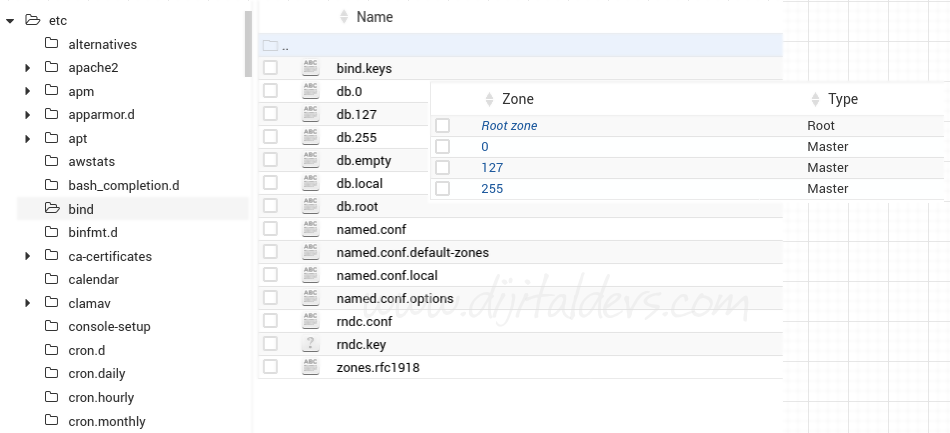Click the folder tree vertical scrollbar
Screen dimensions: 950x433
point(248,45)
